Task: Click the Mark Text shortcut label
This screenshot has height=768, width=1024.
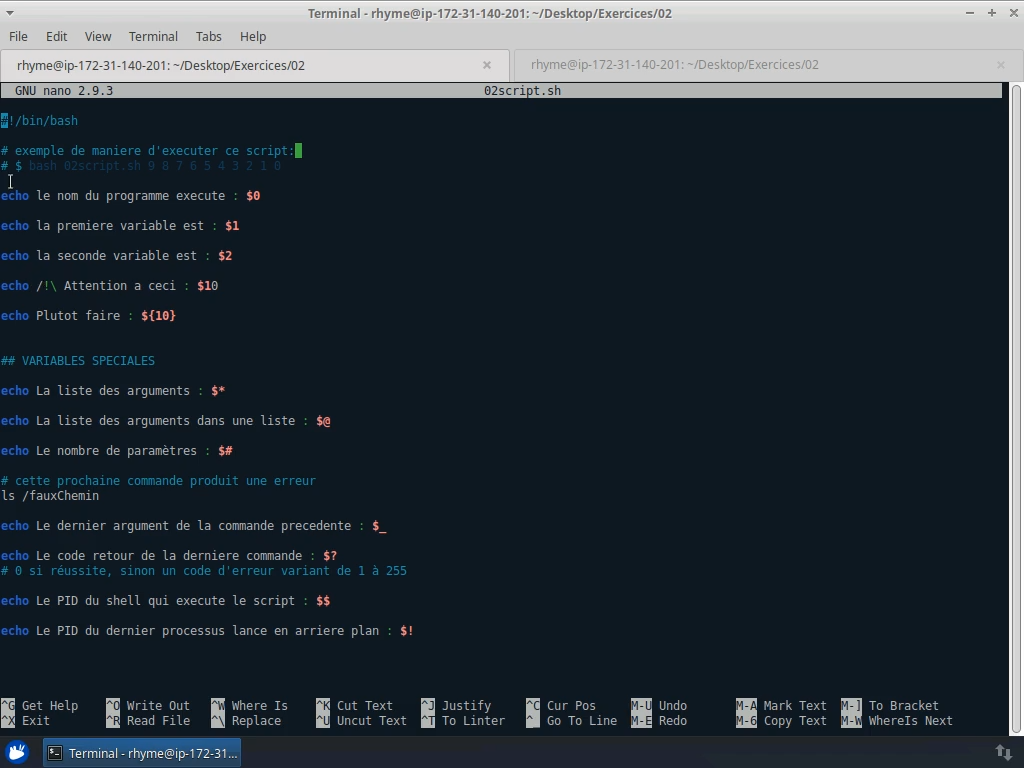Action: [x=795, y=705]
